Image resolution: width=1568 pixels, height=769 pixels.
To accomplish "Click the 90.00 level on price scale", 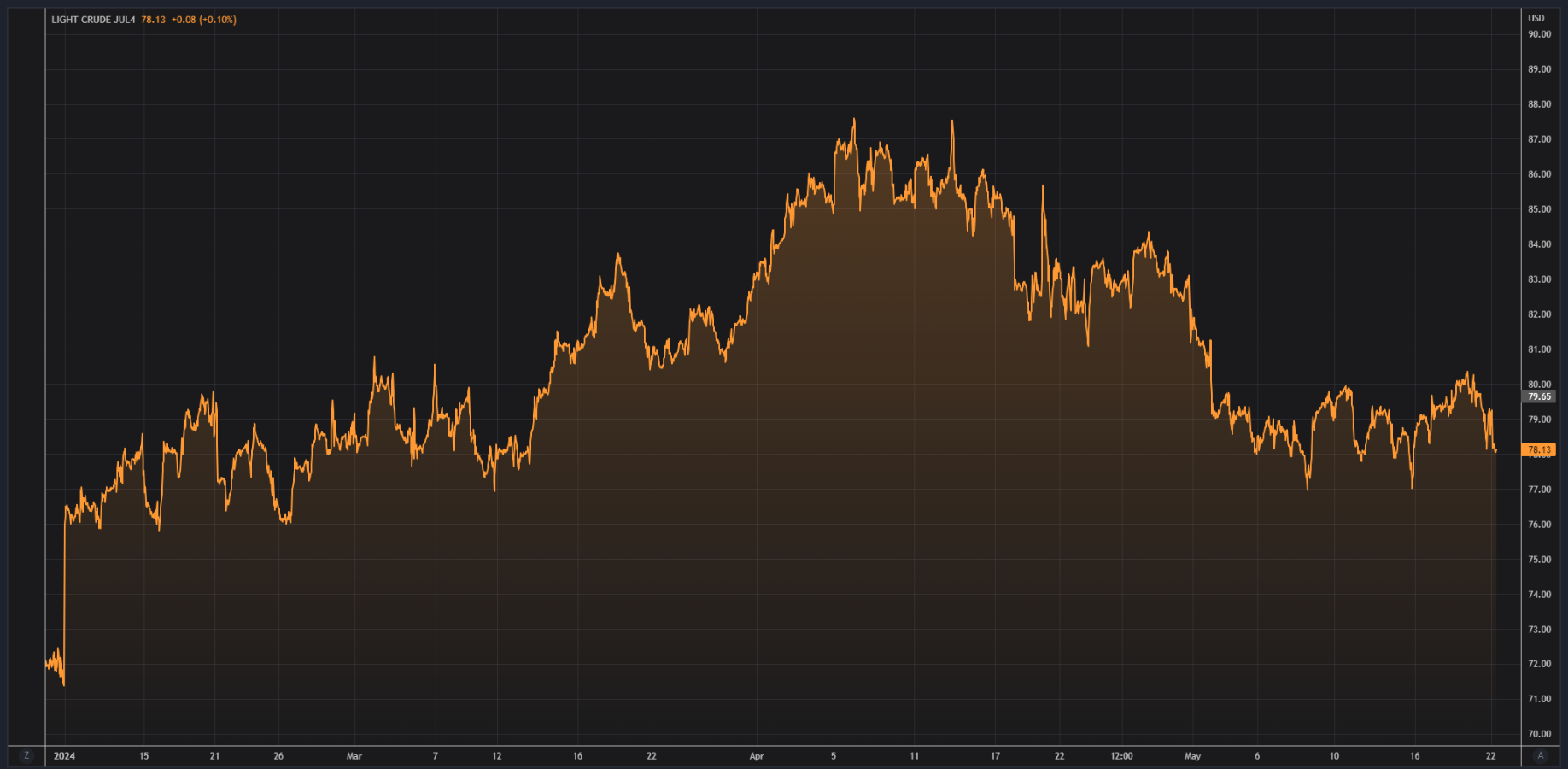I will 1539,34.
